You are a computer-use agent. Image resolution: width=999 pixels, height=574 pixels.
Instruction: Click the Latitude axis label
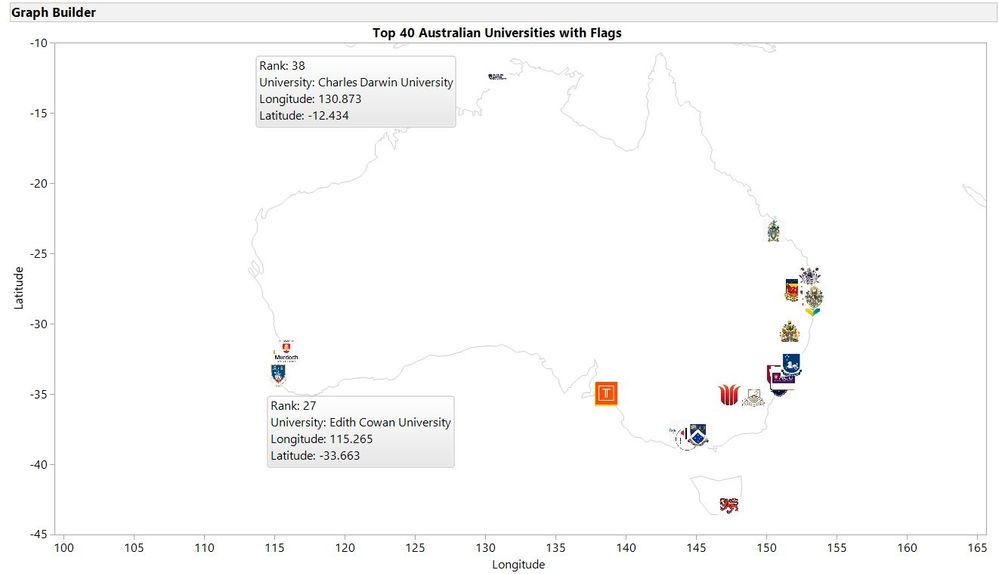click(18, 288)
